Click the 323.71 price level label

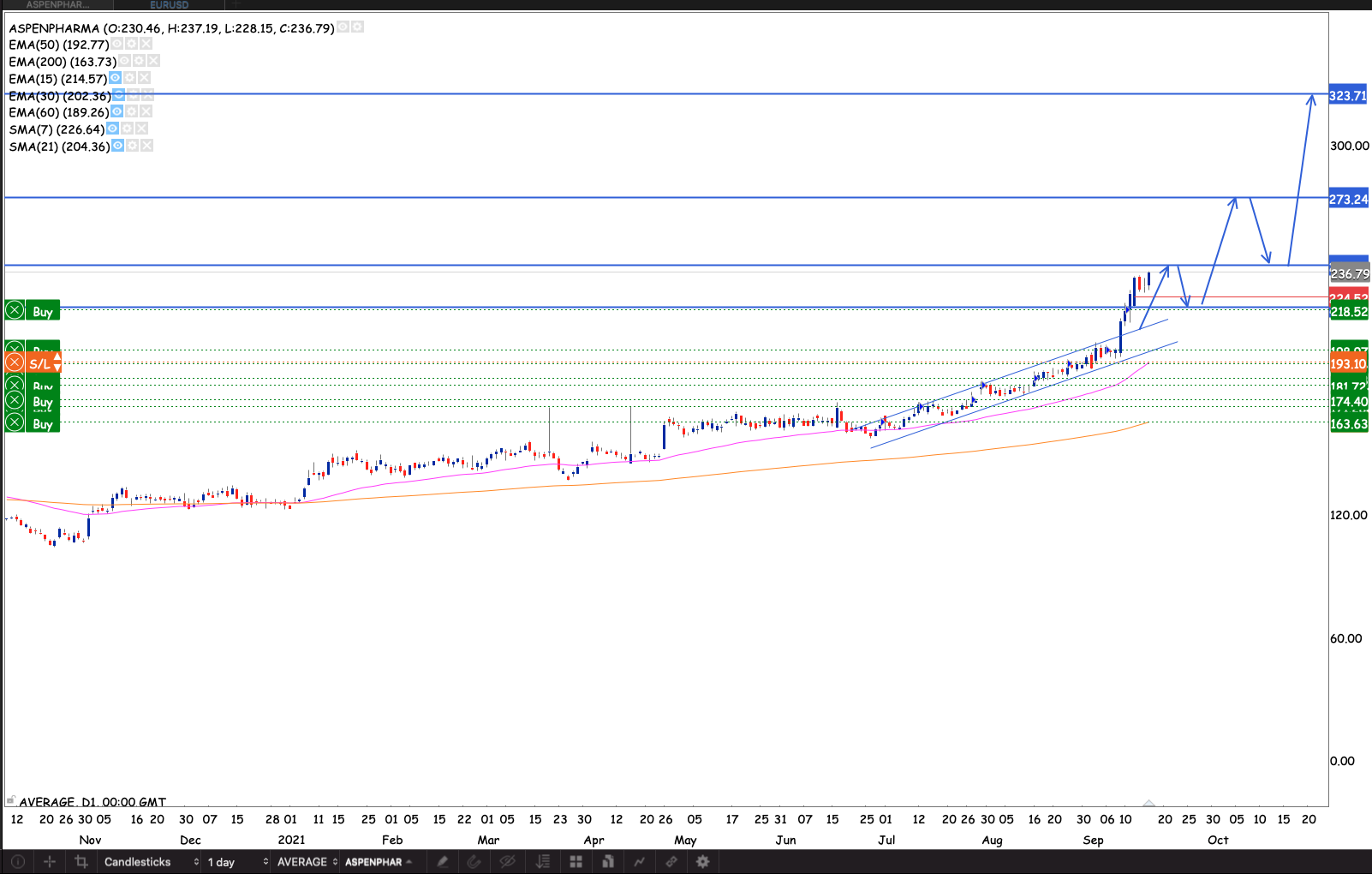point(1348,96)
